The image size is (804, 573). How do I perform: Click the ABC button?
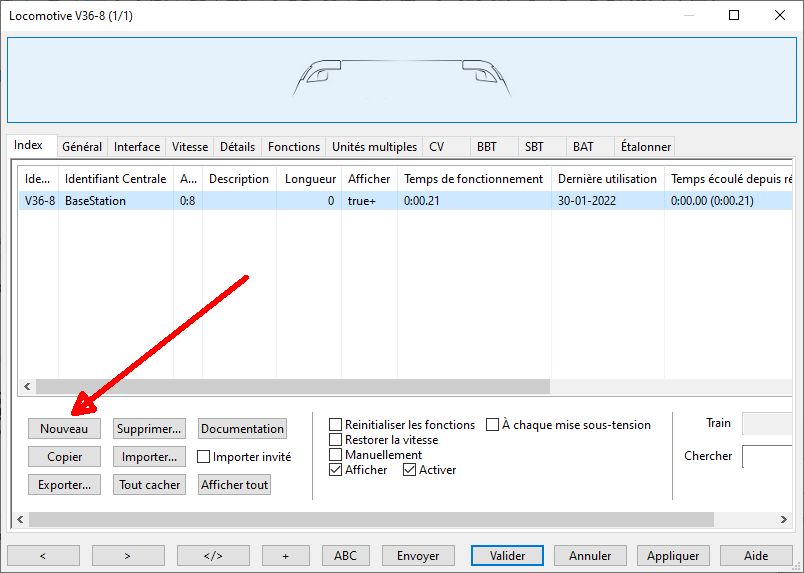coord(345,556)
